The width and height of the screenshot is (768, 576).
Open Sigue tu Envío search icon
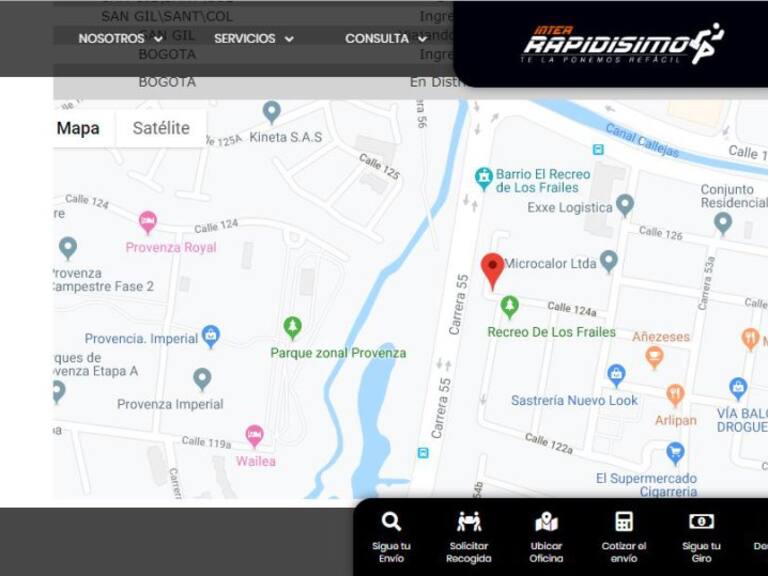391,522
